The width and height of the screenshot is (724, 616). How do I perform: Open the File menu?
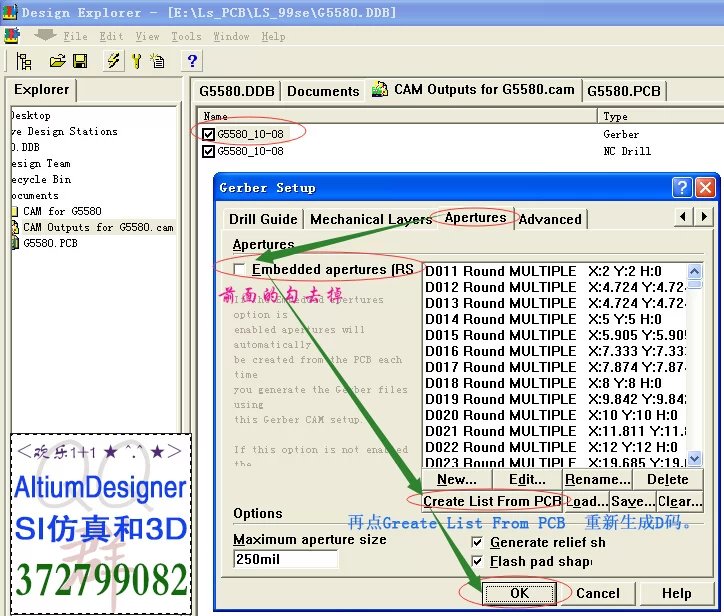(75, 36)
